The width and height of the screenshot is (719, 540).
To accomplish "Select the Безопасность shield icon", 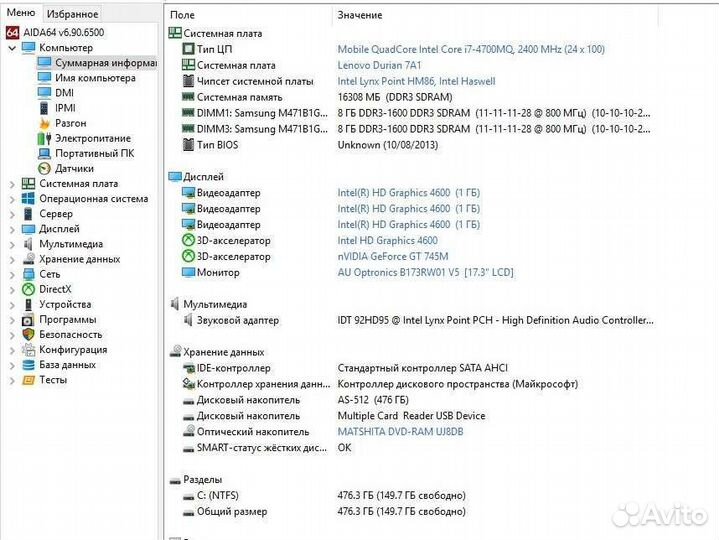I will tap(28, 334).
